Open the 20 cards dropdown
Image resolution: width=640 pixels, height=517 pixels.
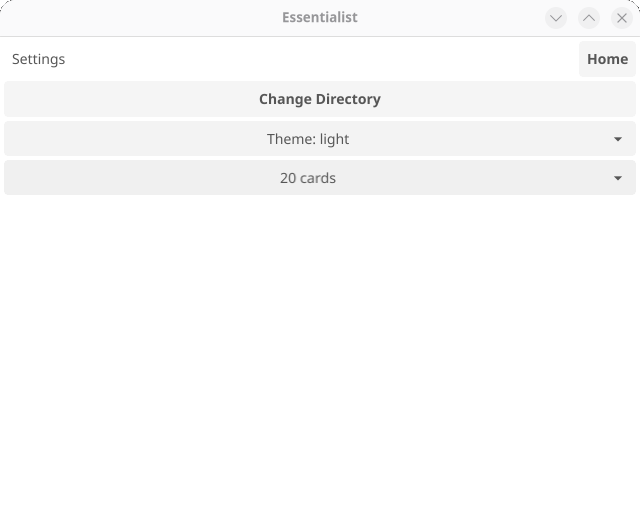[x=320, y=178]
